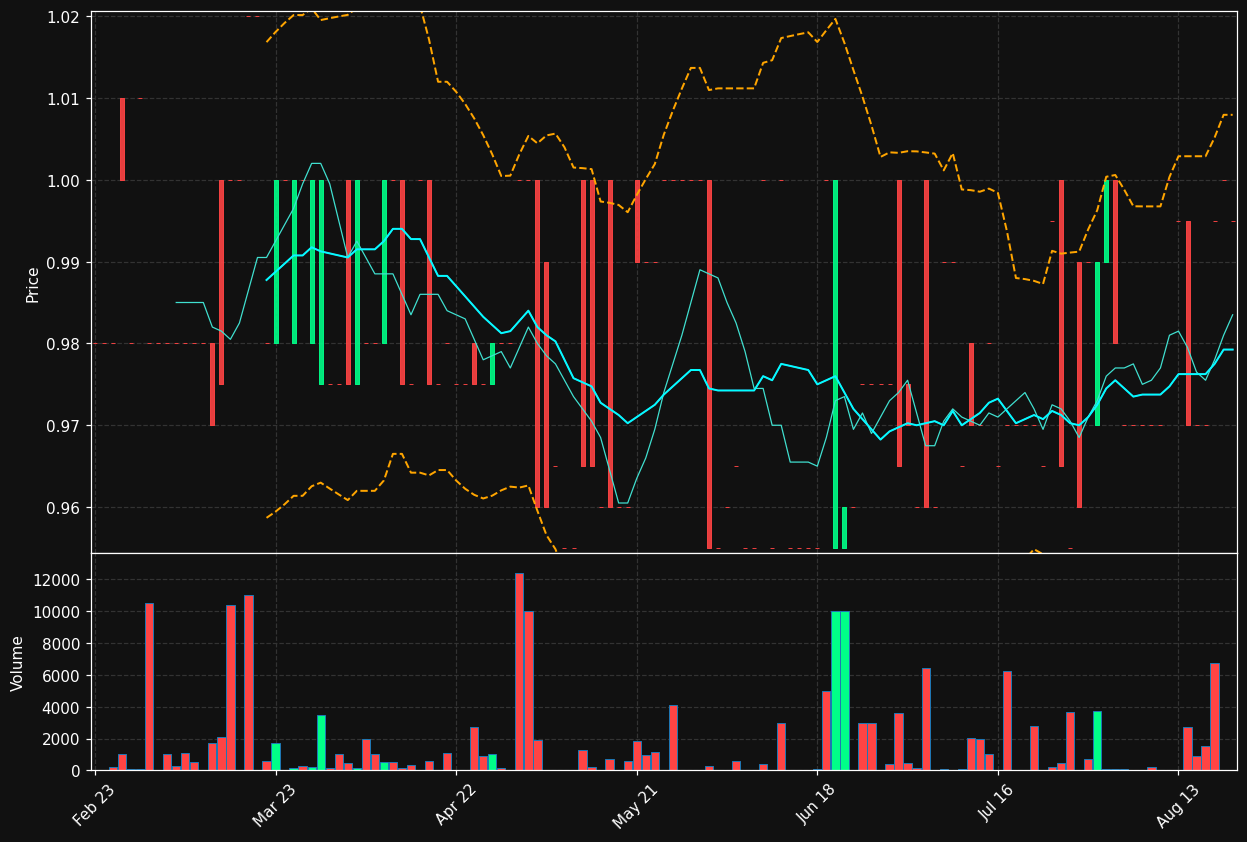Click the 2000 volume tick label

click(x=62, y=740)
